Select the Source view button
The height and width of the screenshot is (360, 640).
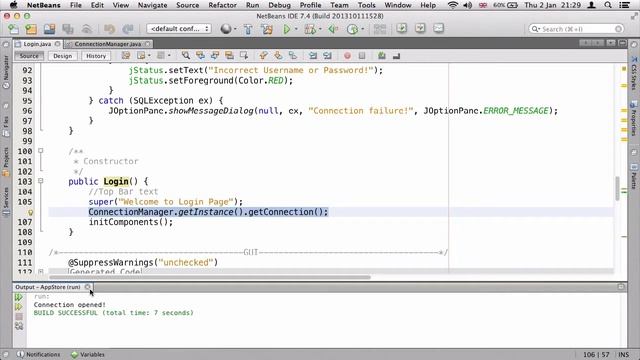[x=29, y=56]
